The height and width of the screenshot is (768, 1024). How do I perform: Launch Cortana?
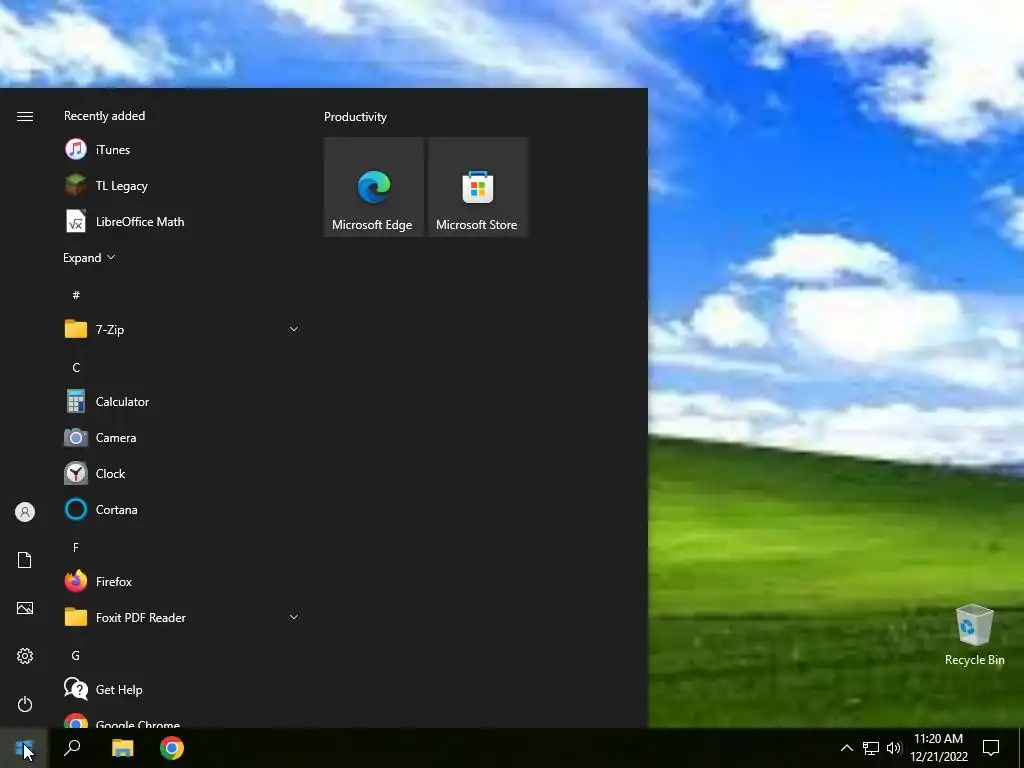click(183, 509)
